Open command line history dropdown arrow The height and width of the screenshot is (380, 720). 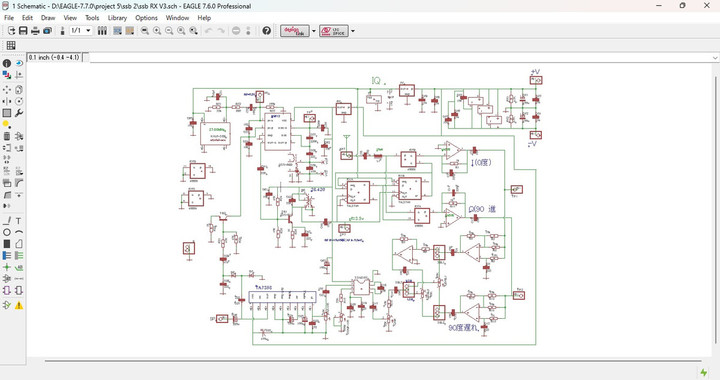[715, 58]
